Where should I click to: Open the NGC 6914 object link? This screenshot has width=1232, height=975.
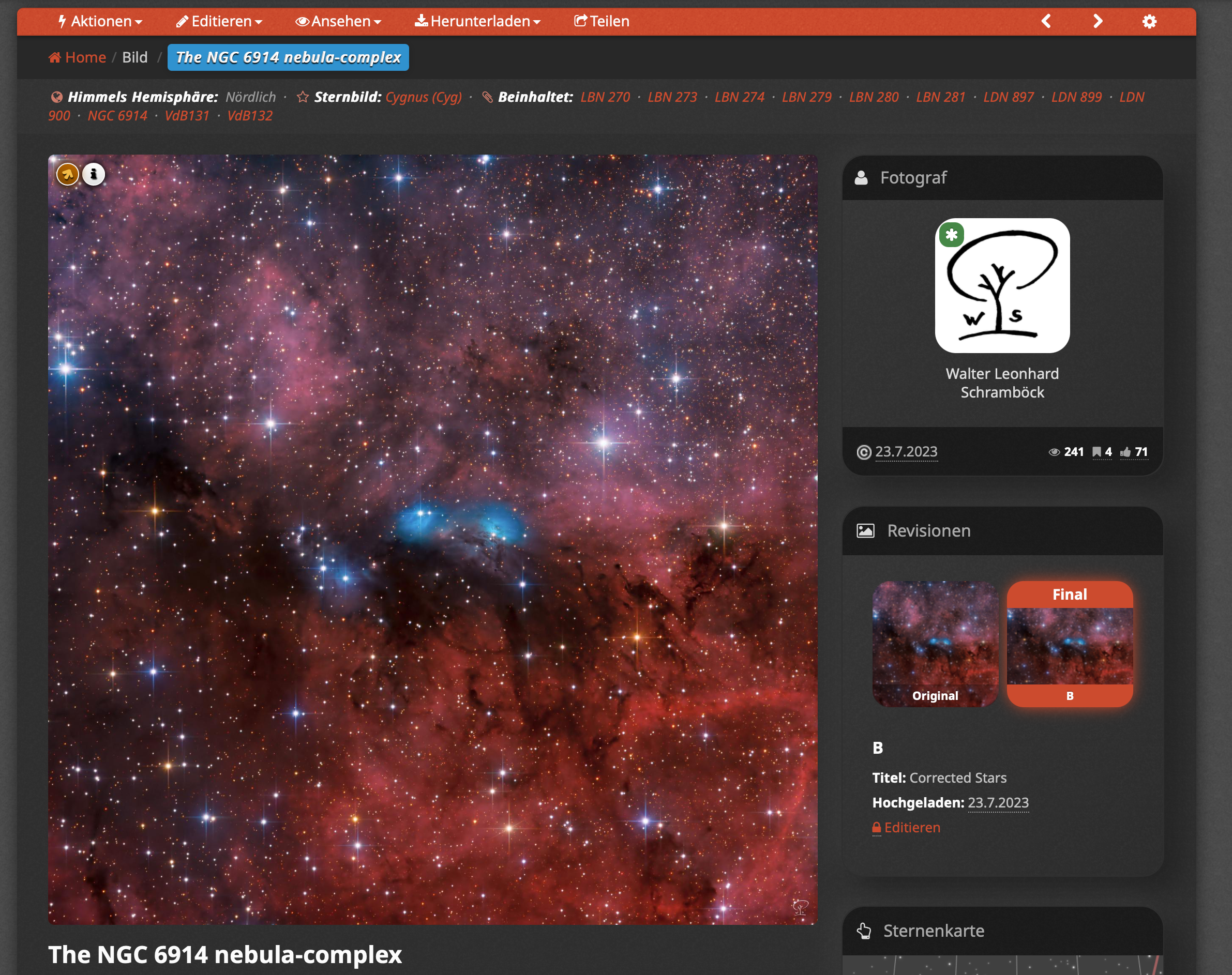coord(117,116)
